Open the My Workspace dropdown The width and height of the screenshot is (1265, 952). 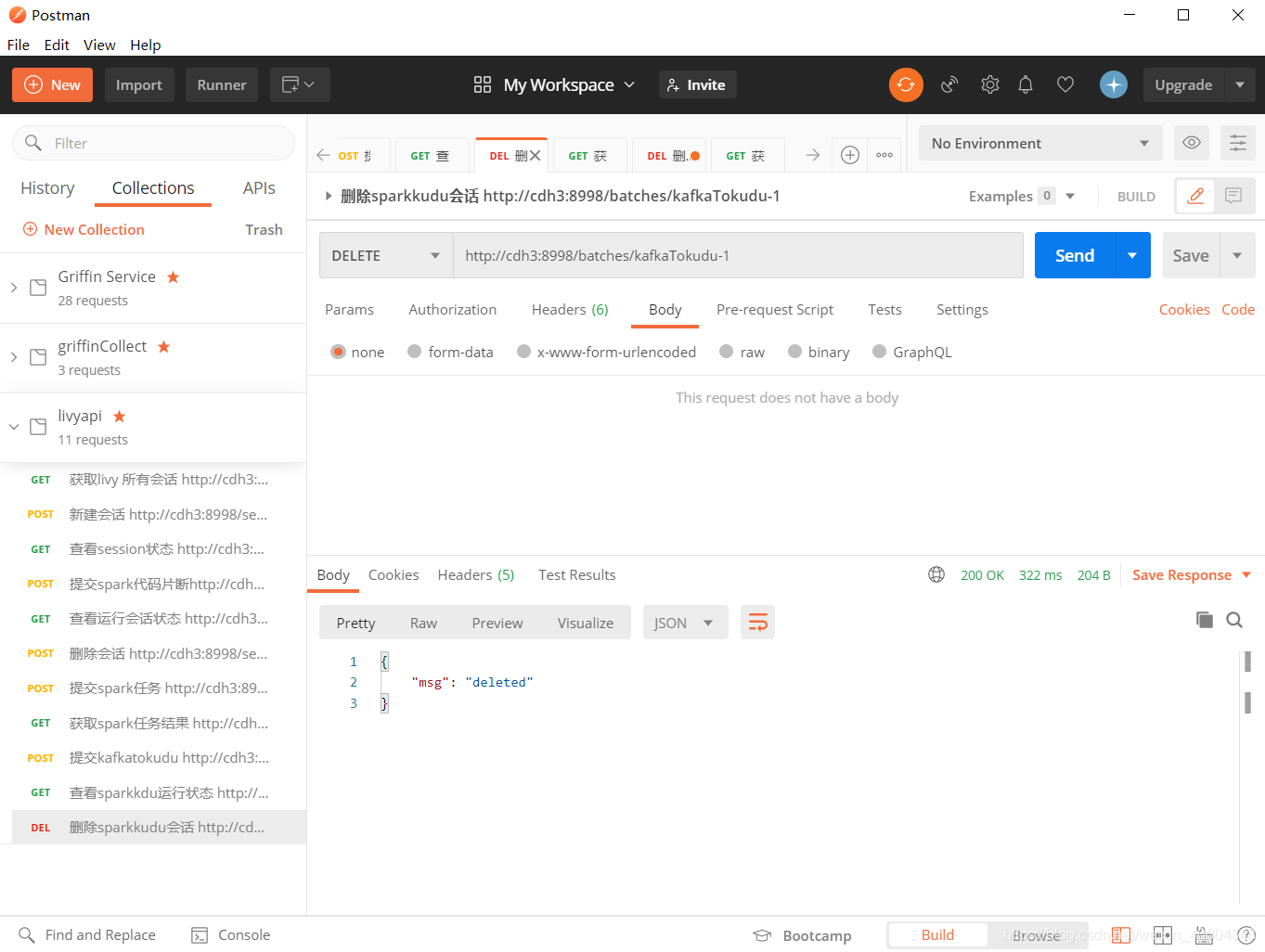(554, 84)
